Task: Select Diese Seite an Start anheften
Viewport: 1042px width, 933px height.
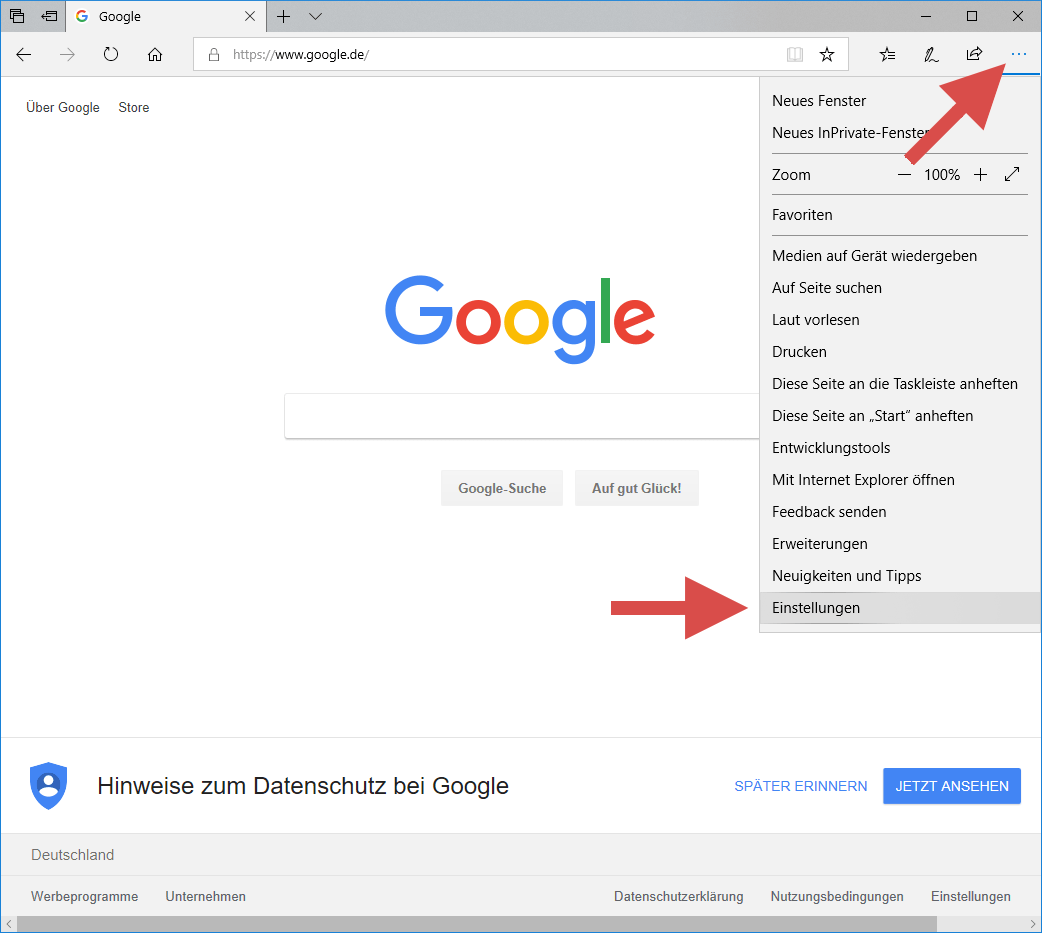Action: [900, 416]
